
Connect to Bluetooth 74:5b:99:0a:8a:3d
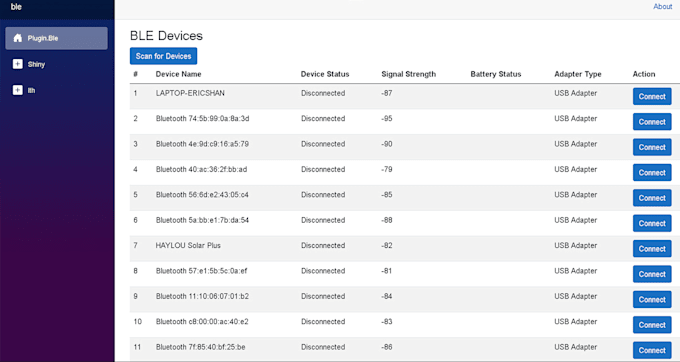pyautogui.click(x=652, y=122)
